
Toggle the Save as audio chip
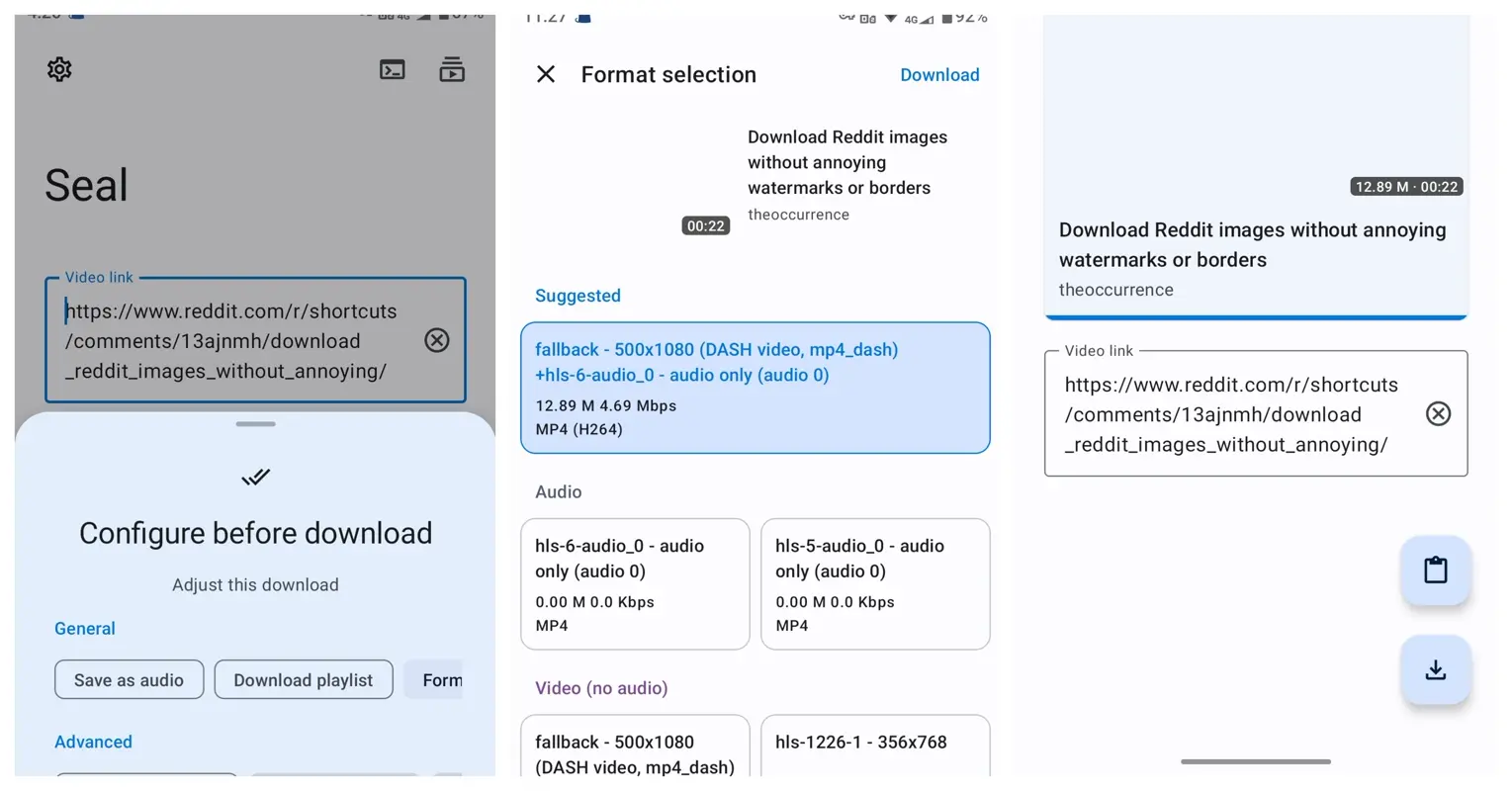[x=129, y=680]
